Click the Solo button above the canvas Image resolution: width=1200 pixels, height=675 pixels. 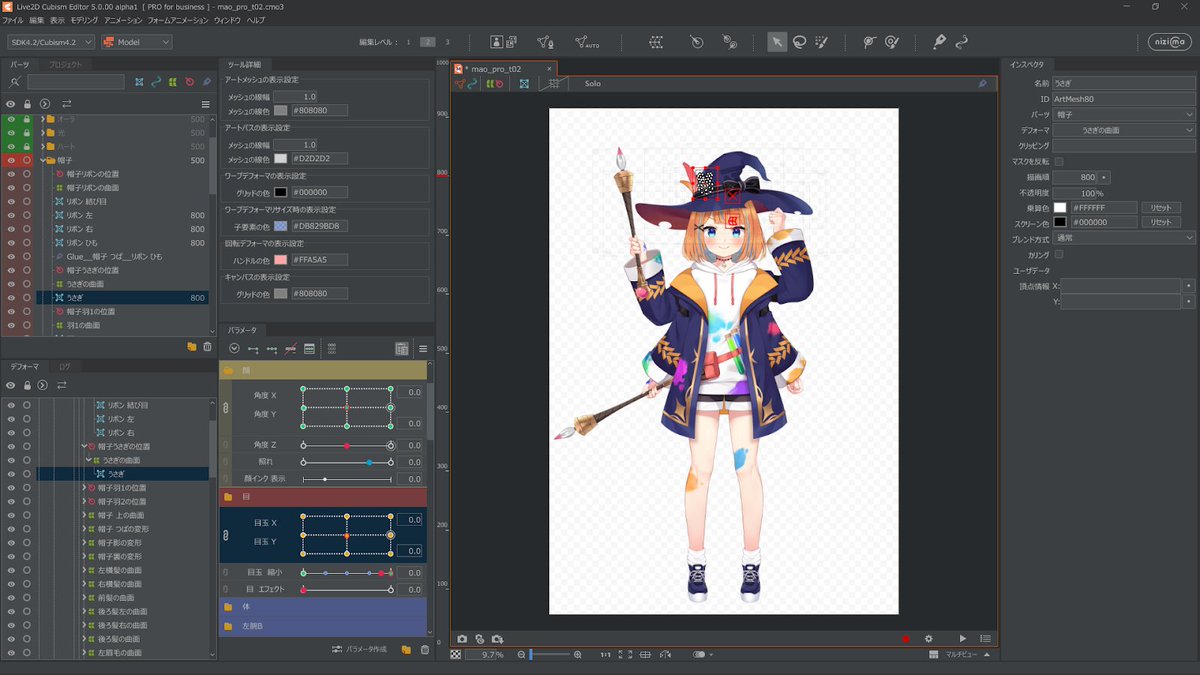(591, 83)
